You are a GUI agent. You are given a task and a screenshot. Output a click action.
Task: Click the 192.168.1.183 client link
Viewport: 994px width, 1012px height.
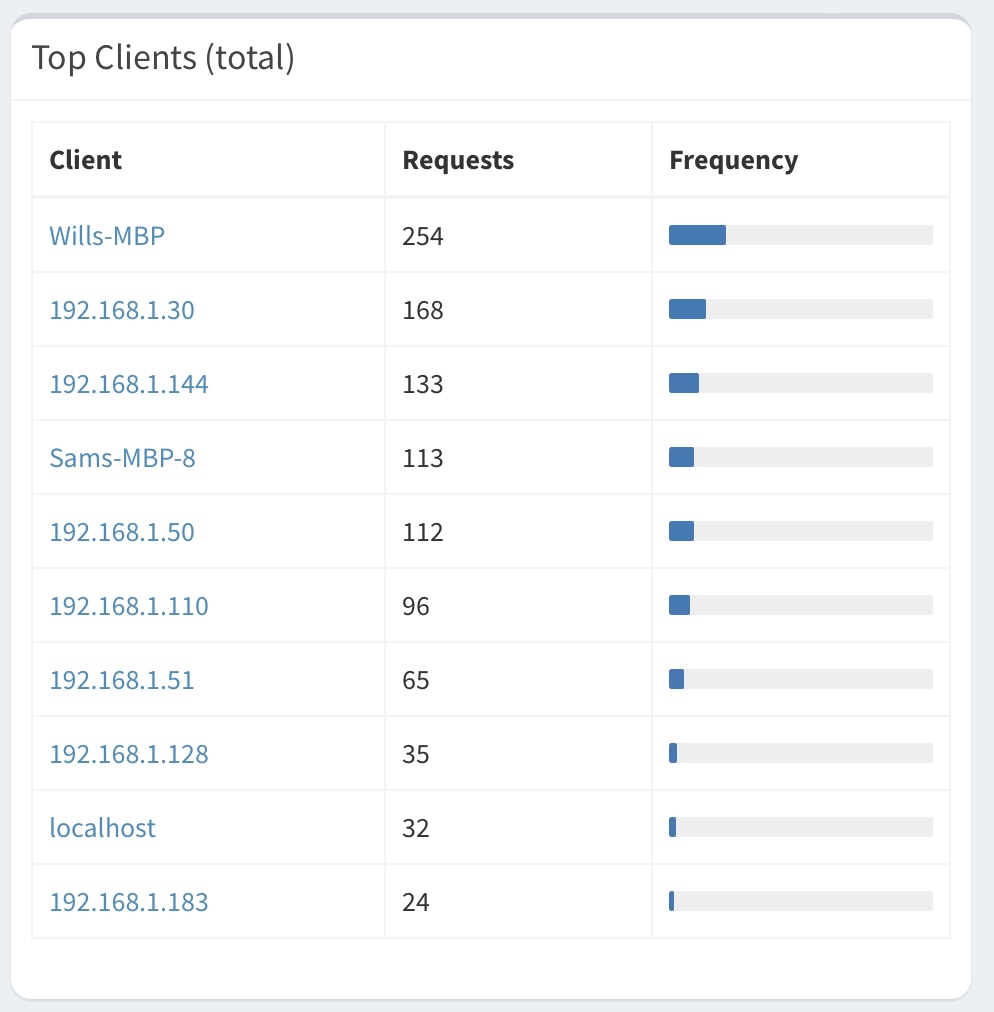[129, 902]
